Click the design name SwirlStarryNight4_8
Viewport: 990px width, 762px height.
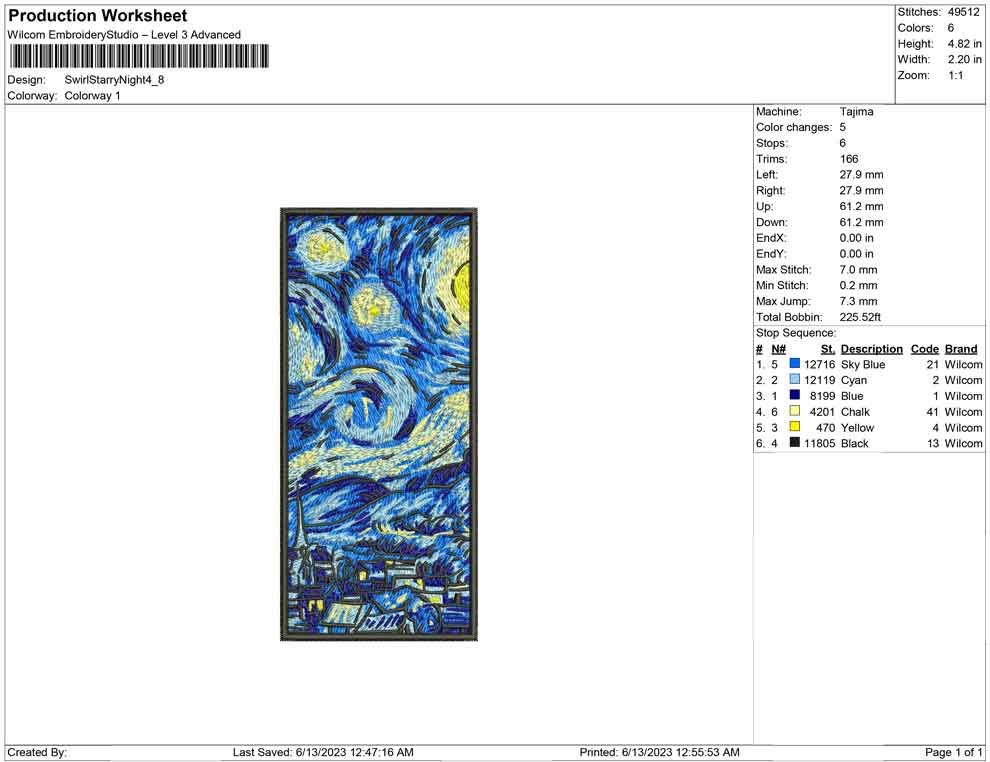click(x=114, y=80)
